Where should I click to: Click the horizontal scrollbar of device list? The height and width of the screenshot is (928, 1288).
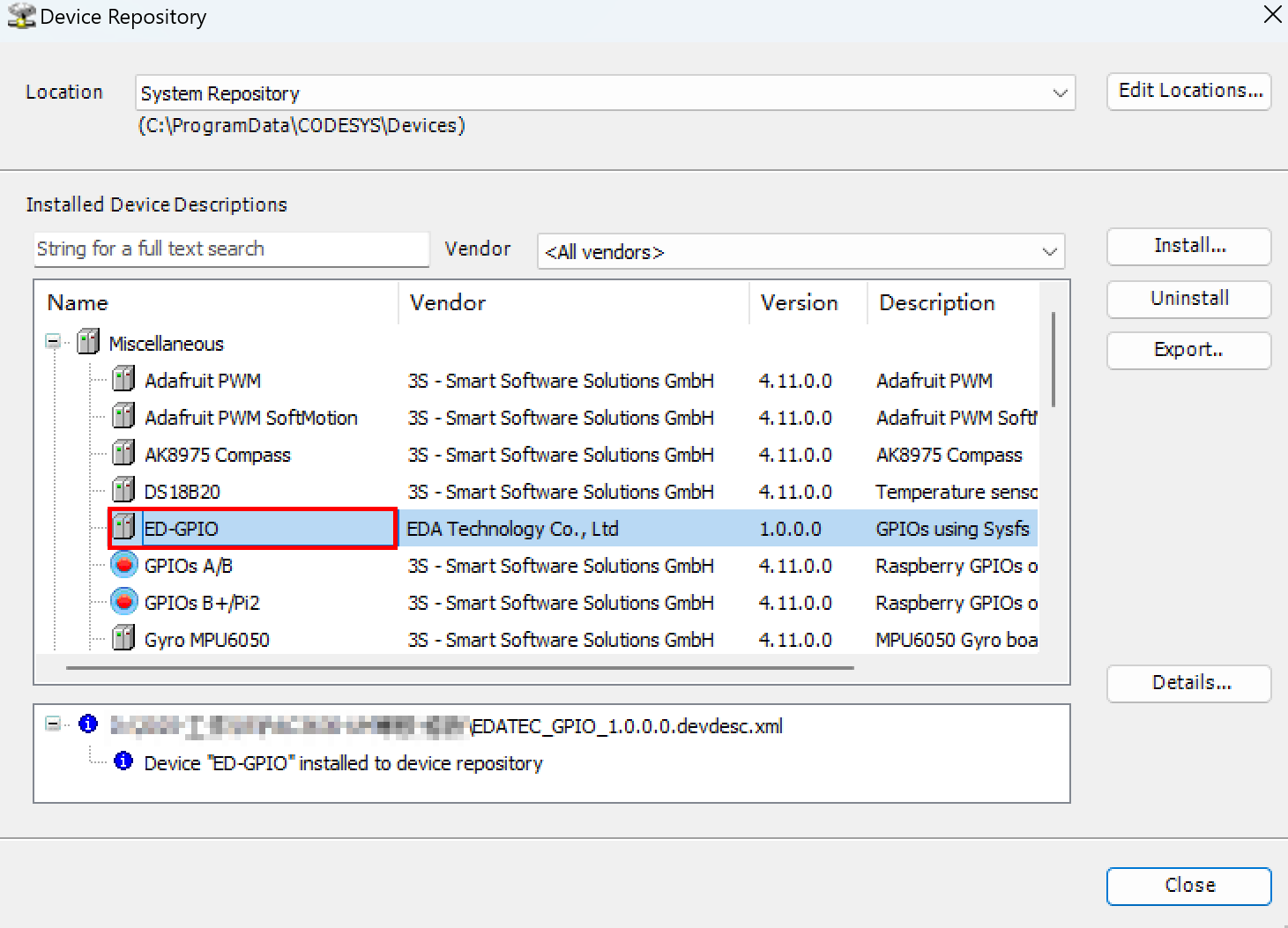(x=458, y=668)
